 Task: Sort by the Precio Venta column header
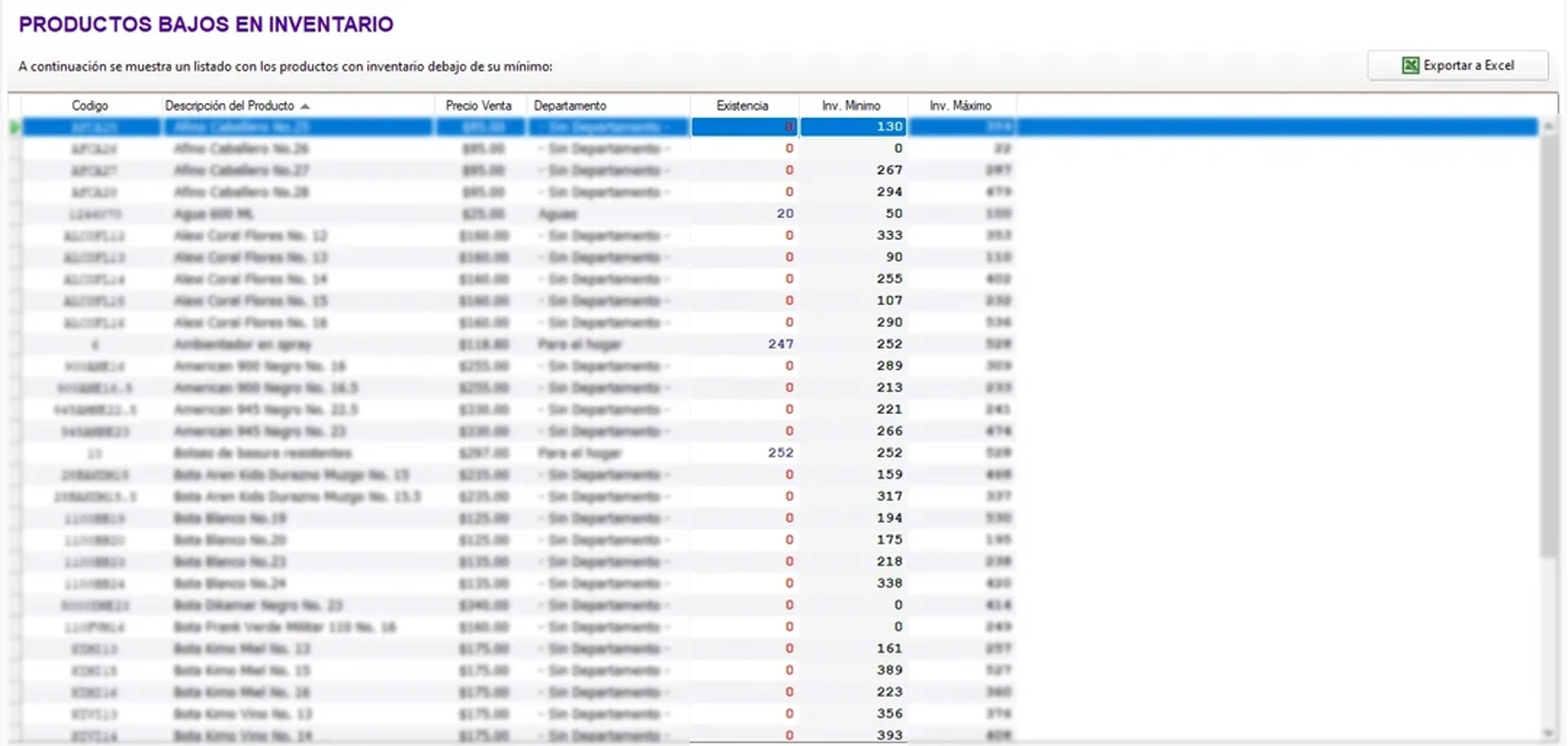click(479, 105)
